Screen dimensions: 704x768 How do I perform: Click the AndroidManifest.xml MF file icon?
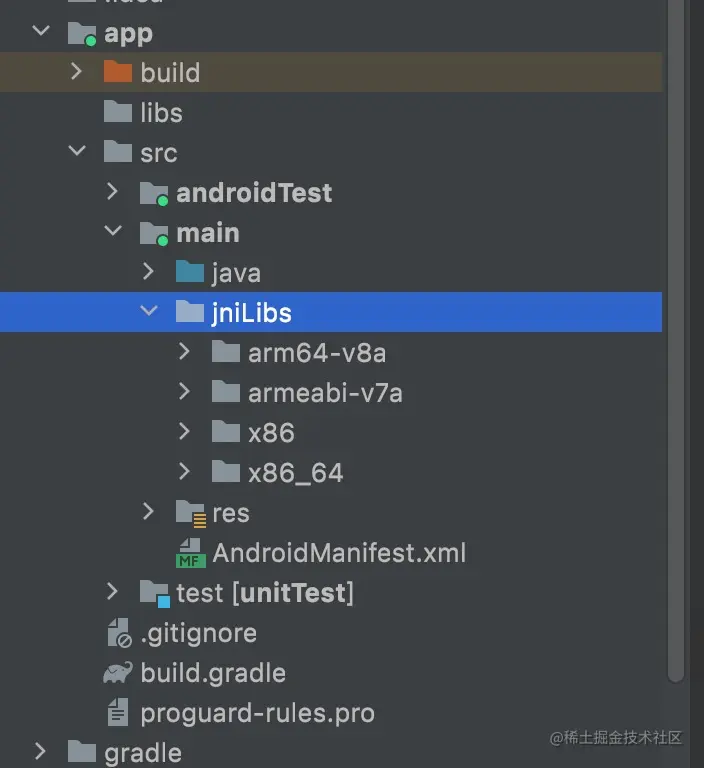point(190,553)
